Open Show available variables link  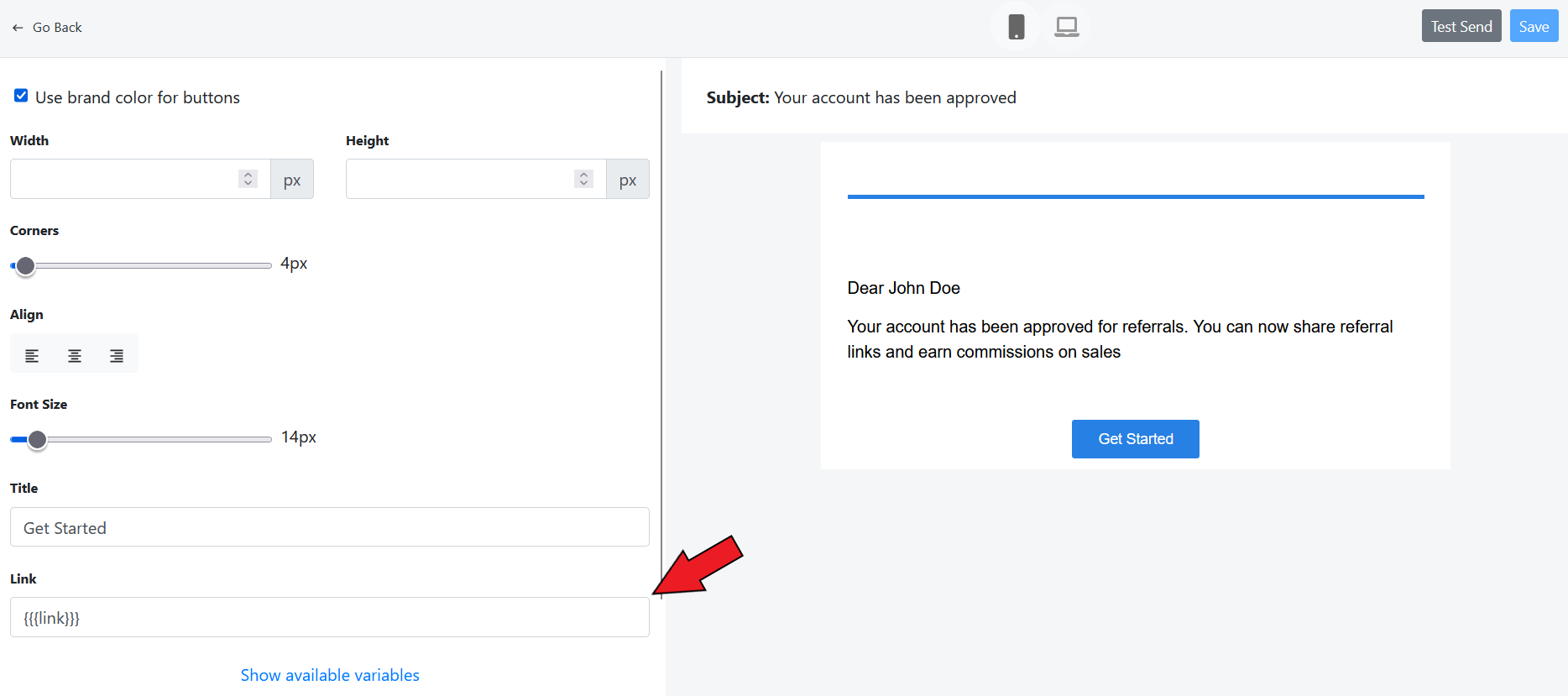[x=330, y=675]
